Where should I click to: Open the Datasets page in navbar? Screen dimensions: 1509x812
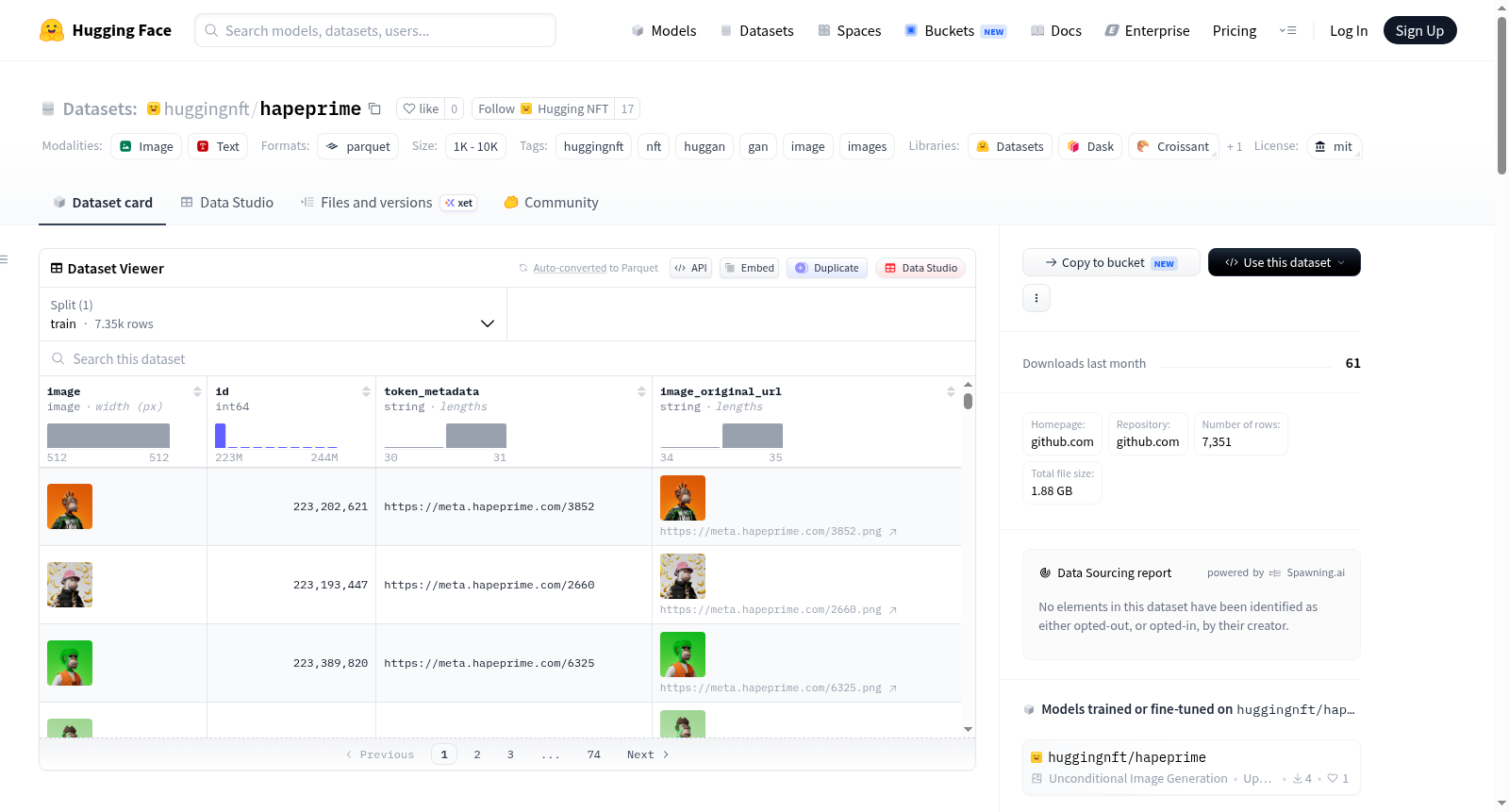pyautogui.click(x=756, y=31)
